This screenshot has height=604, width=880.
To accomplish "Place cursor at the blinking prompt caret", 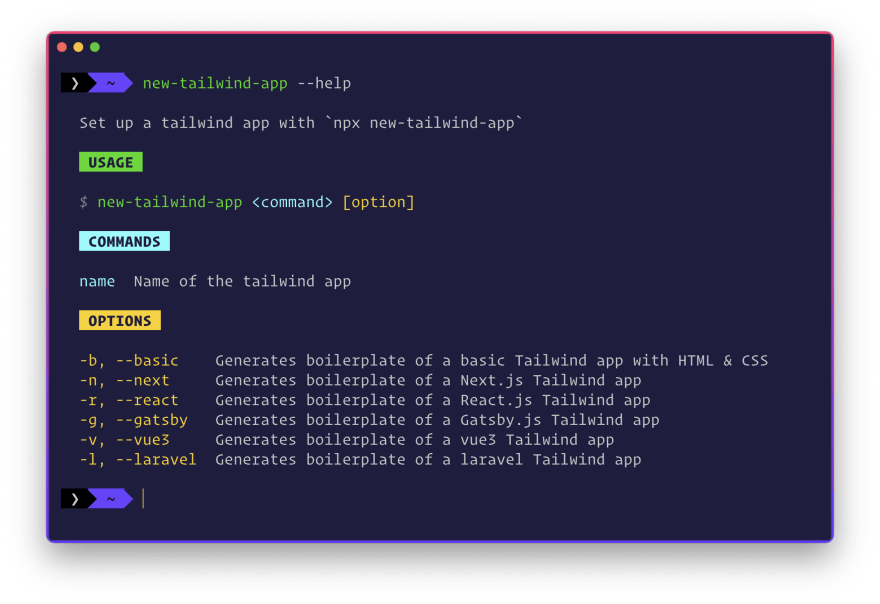I will [x=144, y=498].
